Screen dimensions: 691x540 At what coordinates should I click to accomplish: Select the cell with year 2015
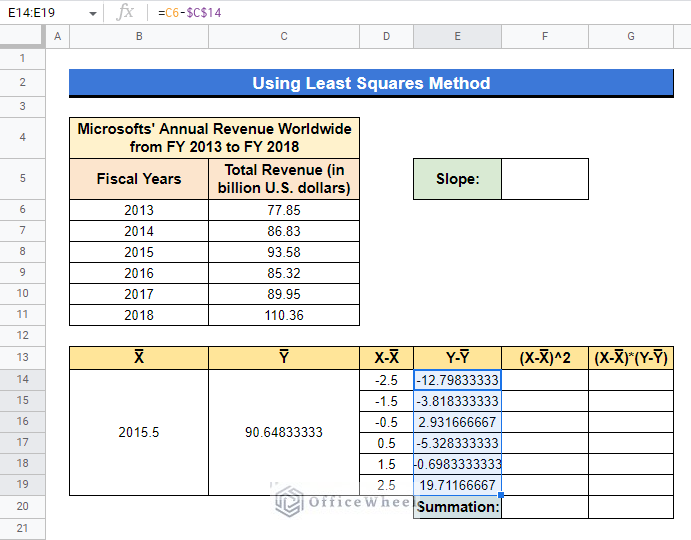[x=139, y=252]
